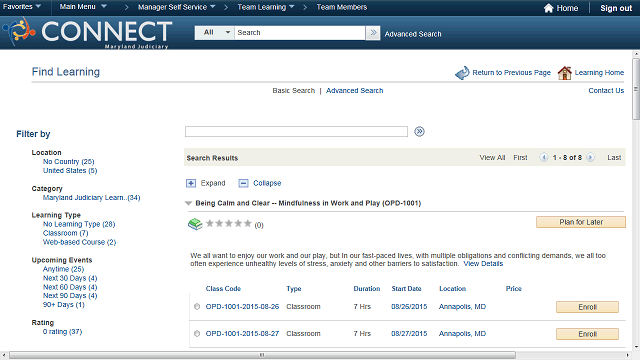Image resolution: width=640 pixels, height=360 pixels.
Task: Filter upcoming events by Anytime (25)
Action: point(63,269)
